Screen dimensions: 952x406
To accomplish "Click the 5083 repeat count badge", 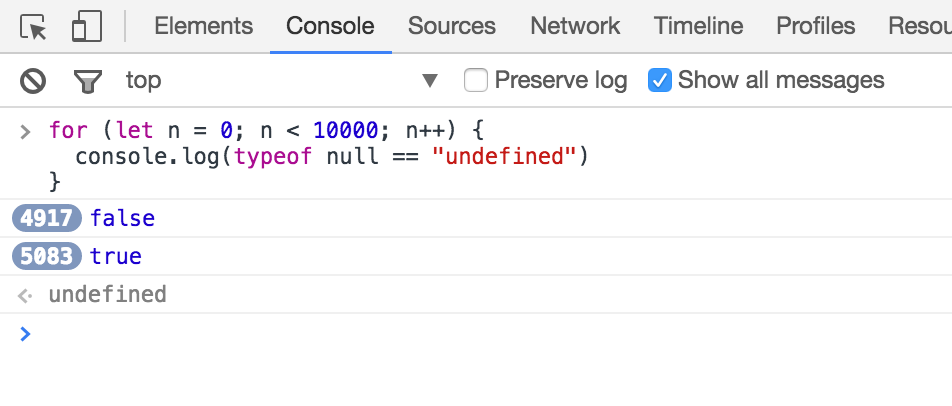I will tap(47, 256).
